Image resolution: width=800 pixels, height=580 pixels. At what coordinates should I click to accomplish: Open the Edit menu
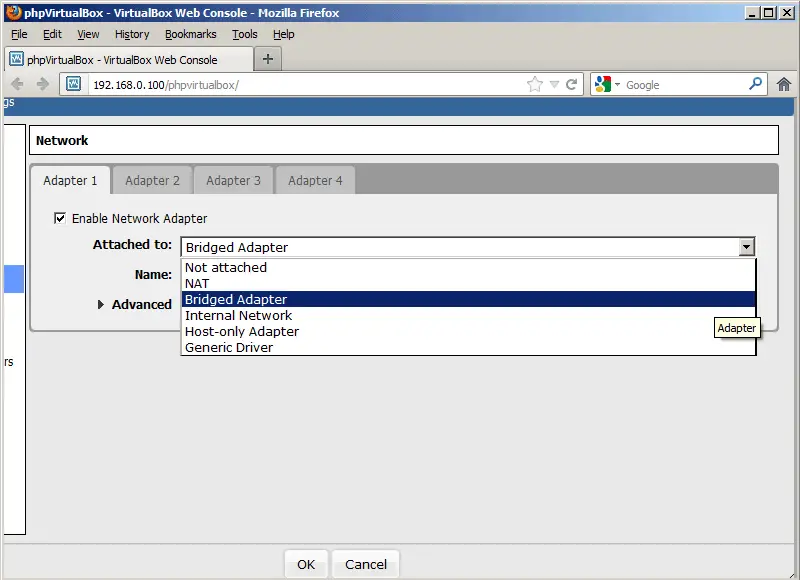[x=52, y=34]
